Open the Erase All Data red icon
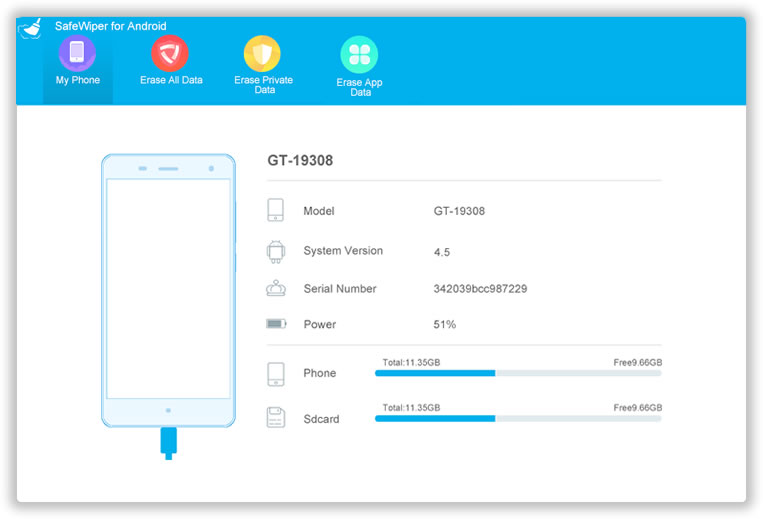 [170, 53]
